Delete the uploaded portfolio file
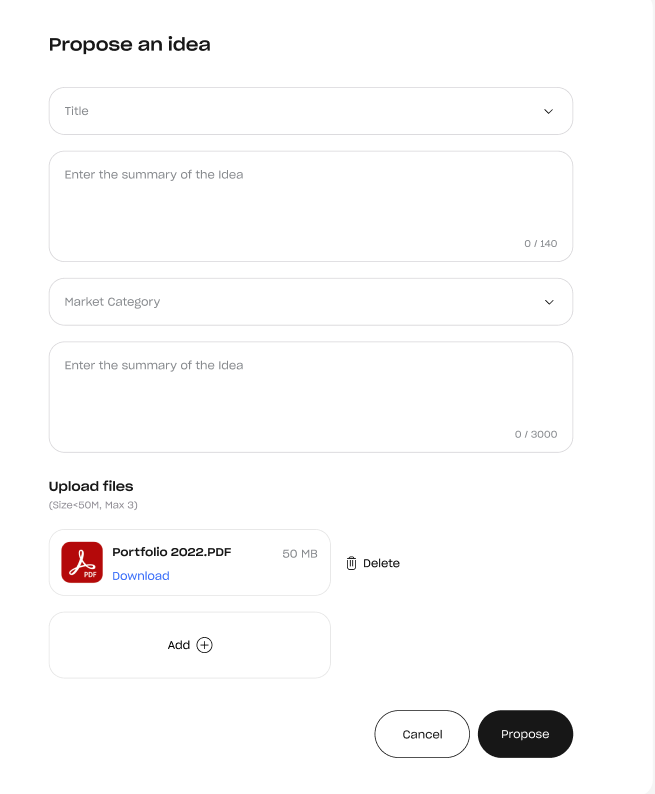Screen dimensions: 655x794 (373, 563)
